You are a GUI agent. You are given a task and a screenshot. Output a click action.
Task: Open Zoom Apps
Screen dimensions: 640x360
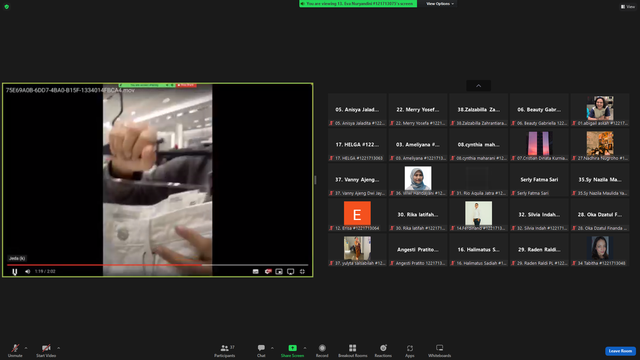coord(410,351)
